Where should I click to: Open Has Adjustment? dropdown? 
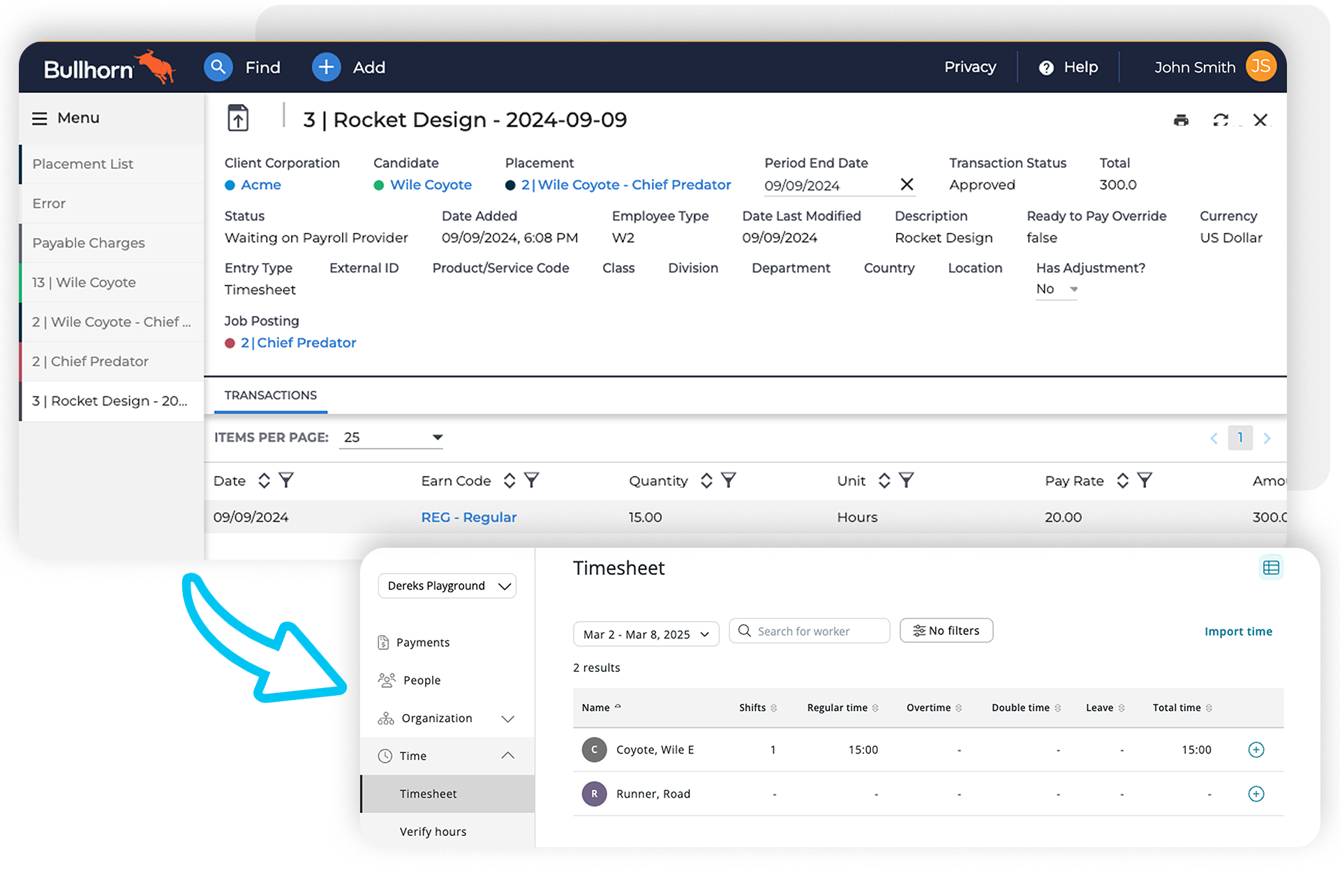tap(1057, 289)
